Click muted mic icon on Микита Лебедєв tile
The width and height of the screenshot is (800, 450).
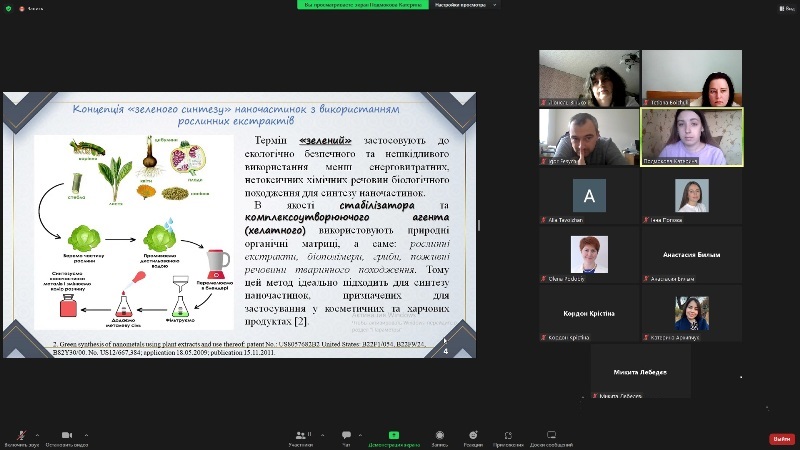click(x=595, y=396)
